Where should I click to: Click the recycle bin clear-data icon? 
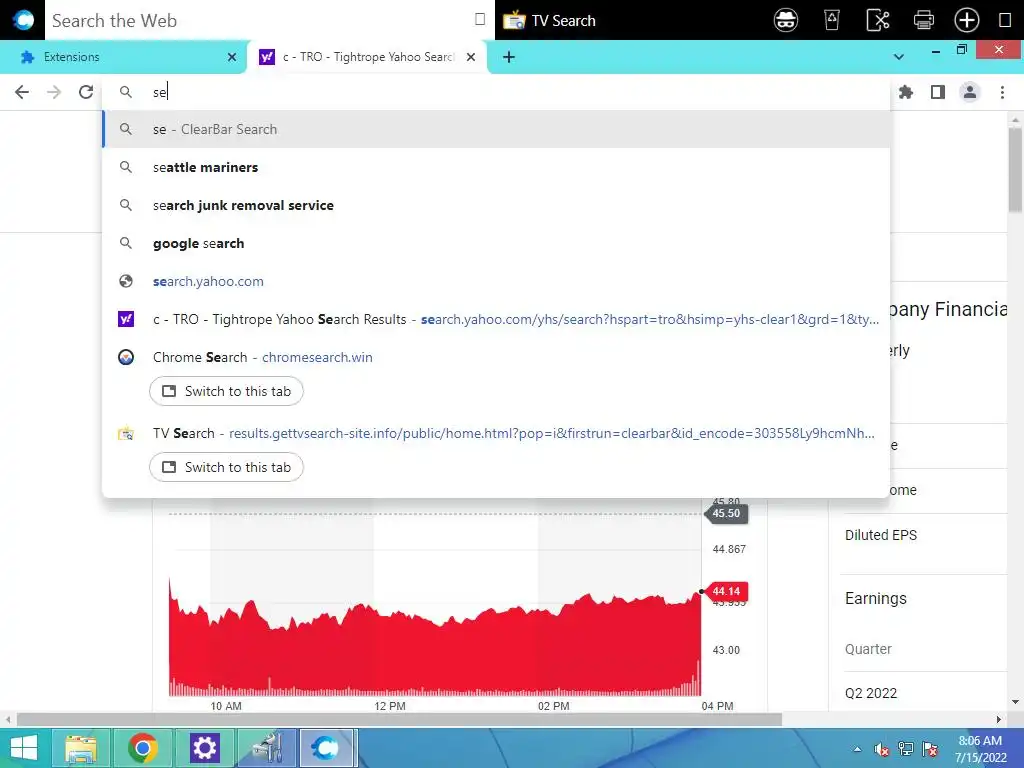[831, 20]
